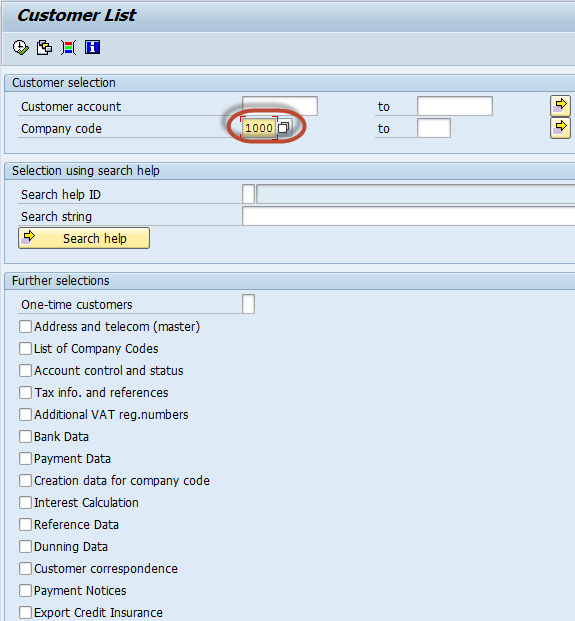Enable Address and telecom (master) checkbox
Viewport: 575px width, 621px height.
[x=25, y=327]
